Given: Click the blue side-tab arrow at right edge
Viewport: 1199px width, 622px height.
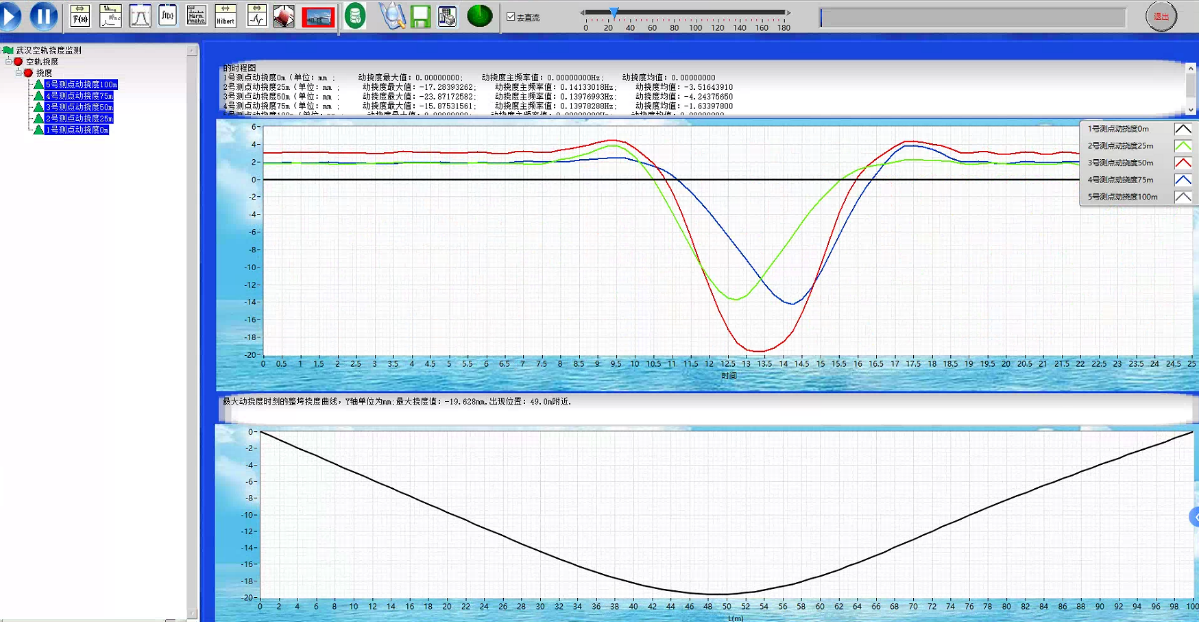Looking at the screenshot, I should tap(1194, 518).
